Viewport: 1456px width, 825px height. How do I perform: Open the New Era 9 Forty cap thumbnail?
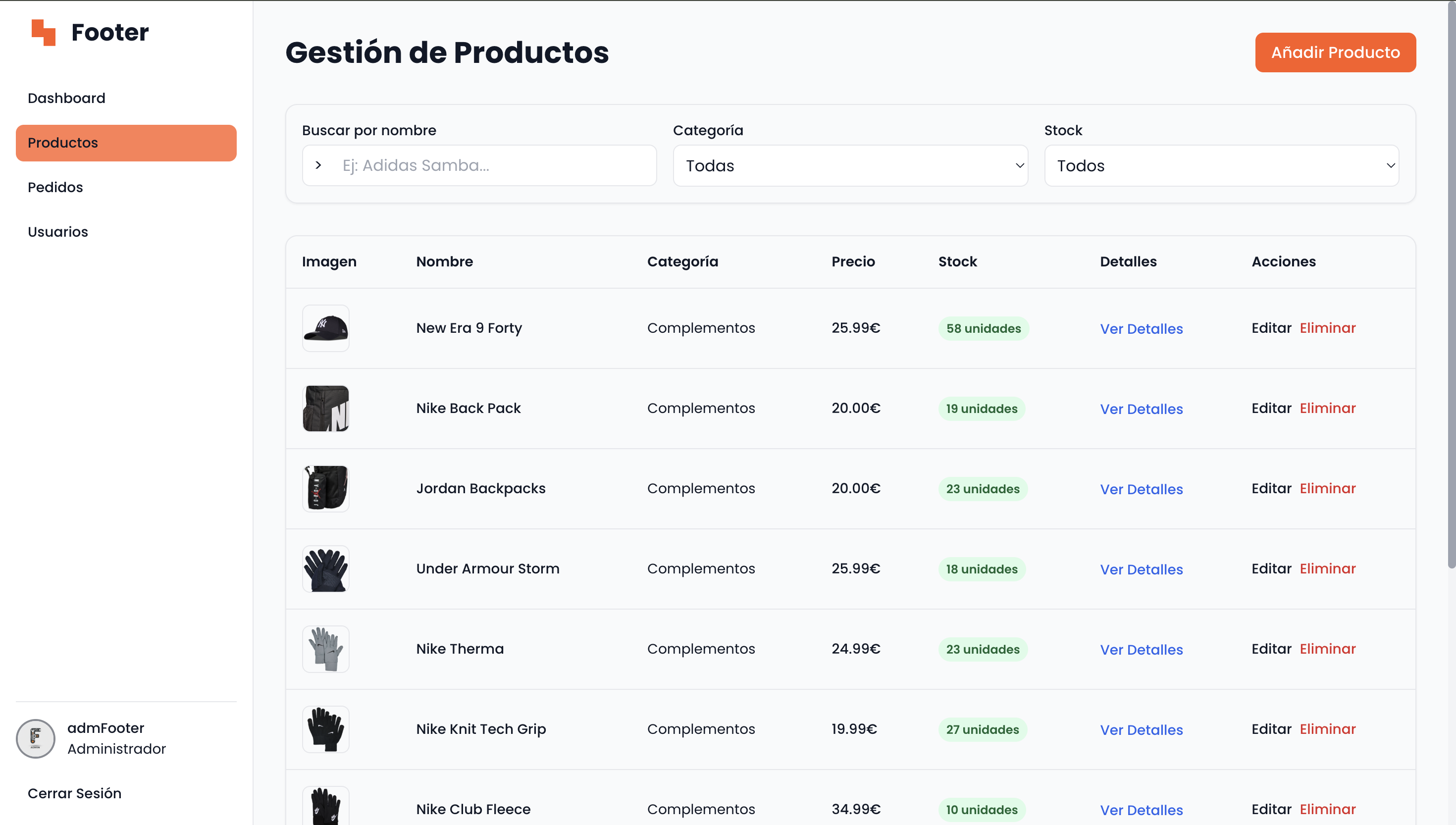coord(326,328)
